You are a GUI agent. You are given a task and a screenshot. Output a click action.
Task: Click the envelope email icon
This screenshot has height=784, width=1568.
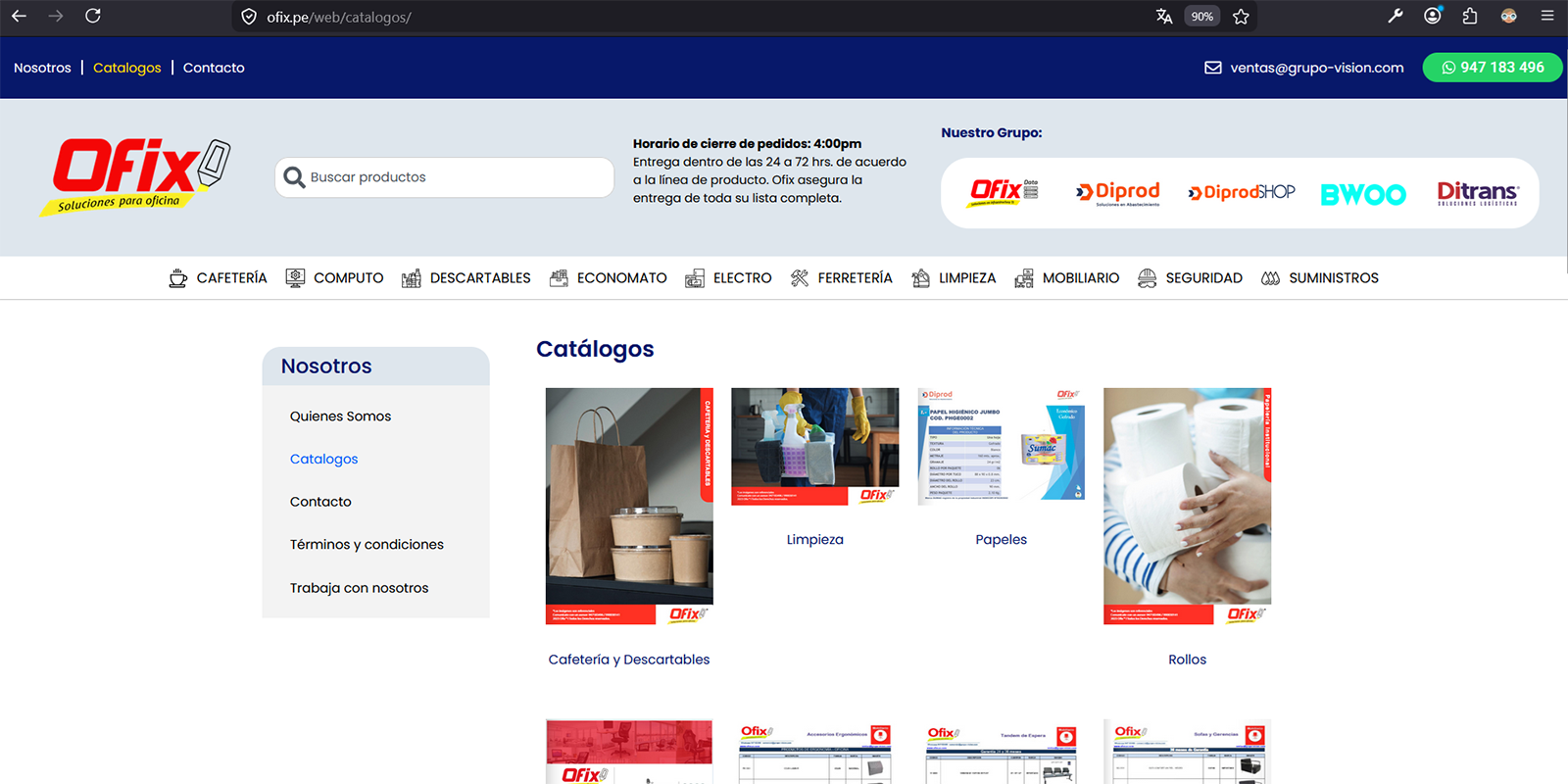pos(1213,68)
